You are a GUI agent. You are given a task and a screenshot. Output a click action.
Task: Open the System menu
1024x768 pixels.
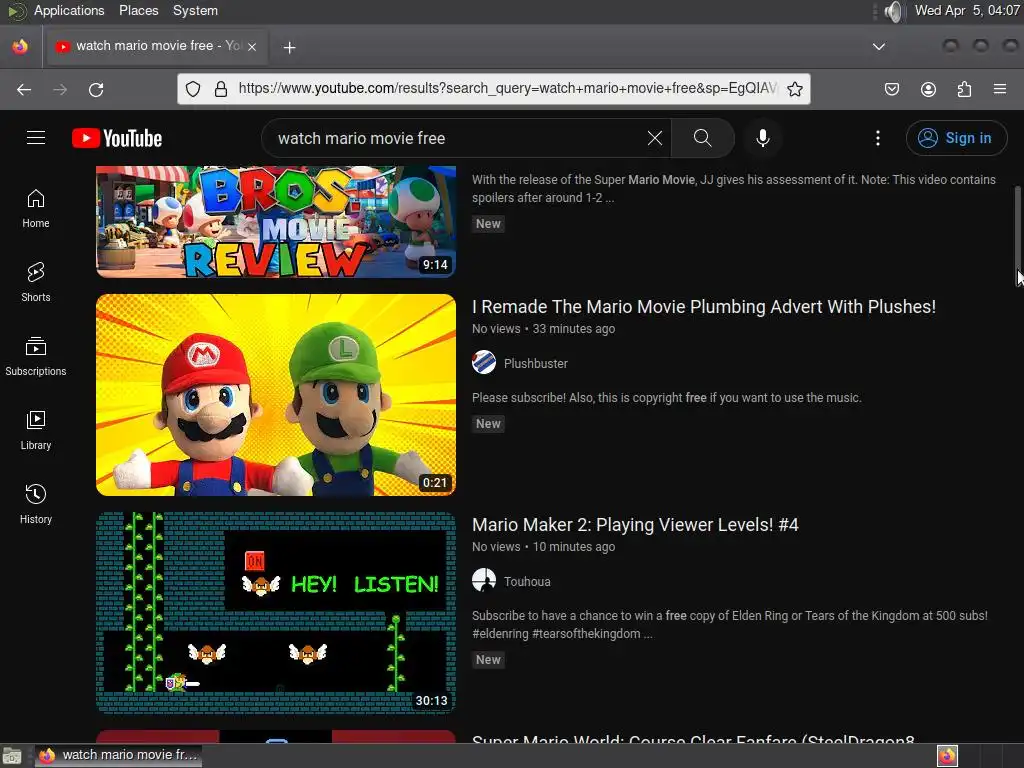pos(195,10)
